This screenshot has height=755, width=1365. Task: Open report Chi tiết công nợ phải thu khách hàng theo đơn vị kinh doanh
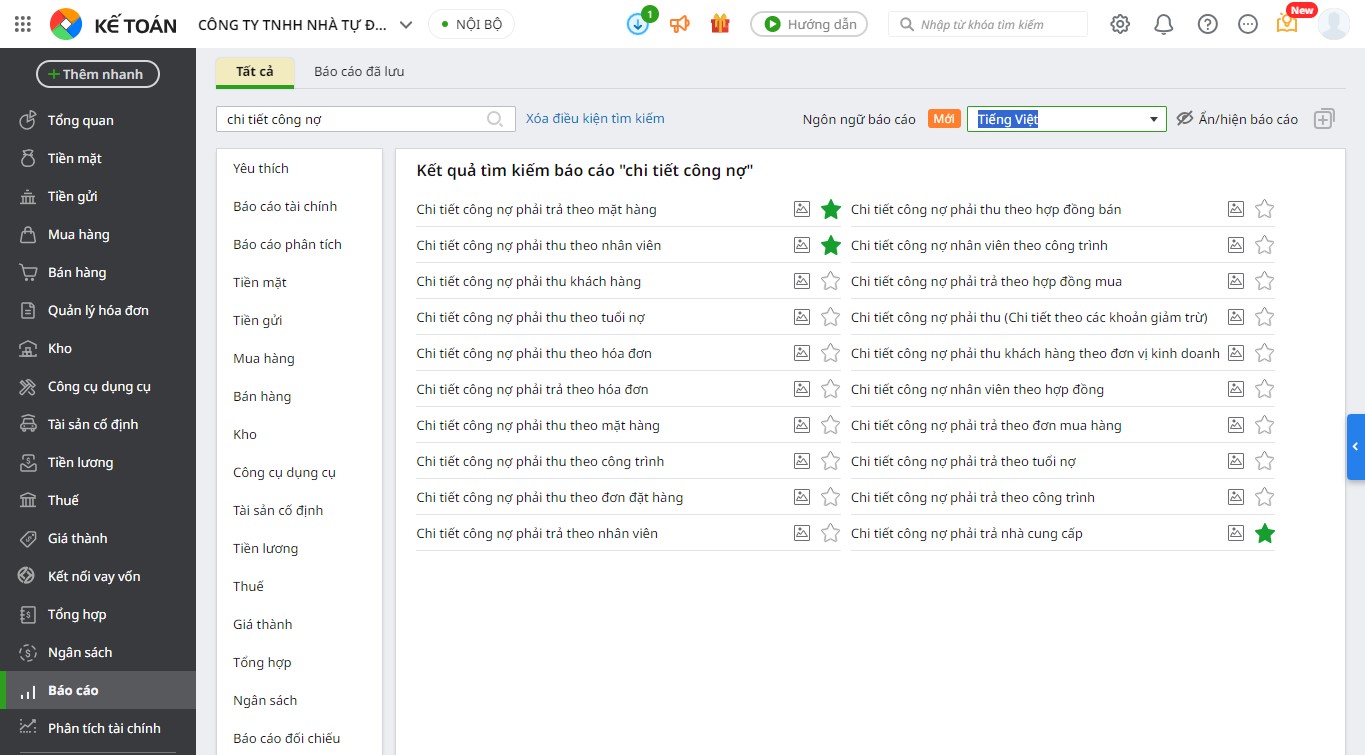click(1035, 353)
